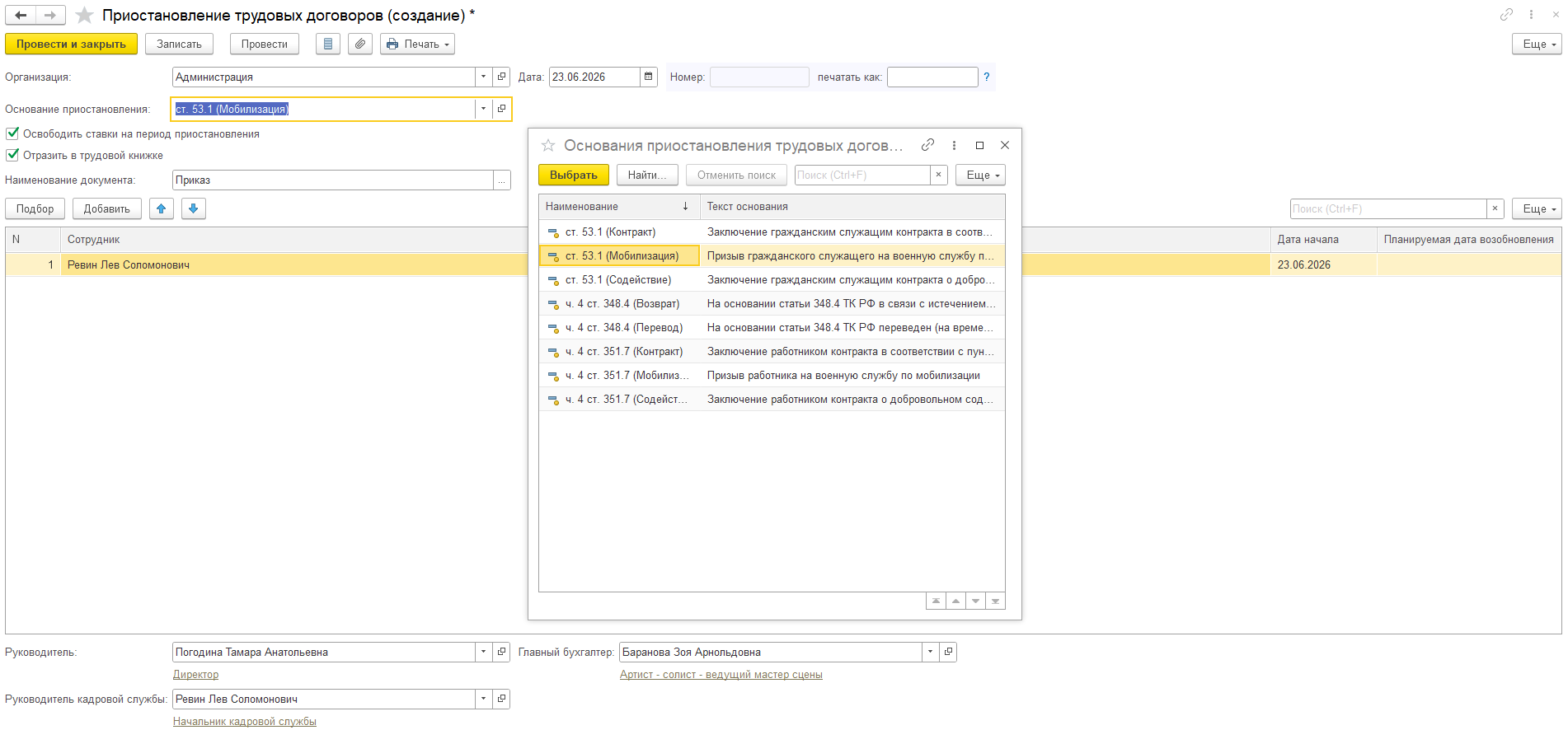Copy link in the Основания dialog

point(927,145)
